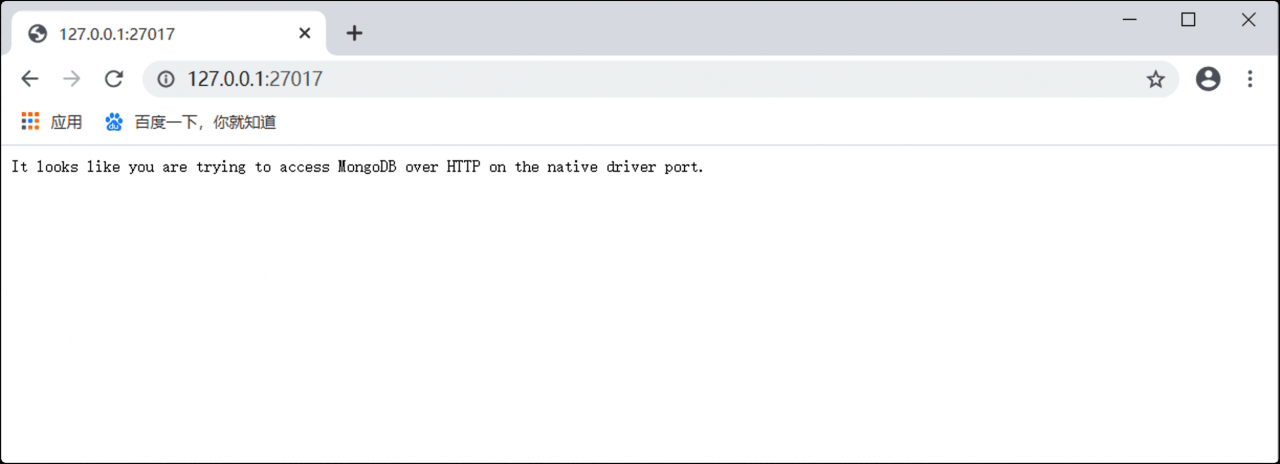
Task: Minimize the browser window
Action: coord(1129,19)
